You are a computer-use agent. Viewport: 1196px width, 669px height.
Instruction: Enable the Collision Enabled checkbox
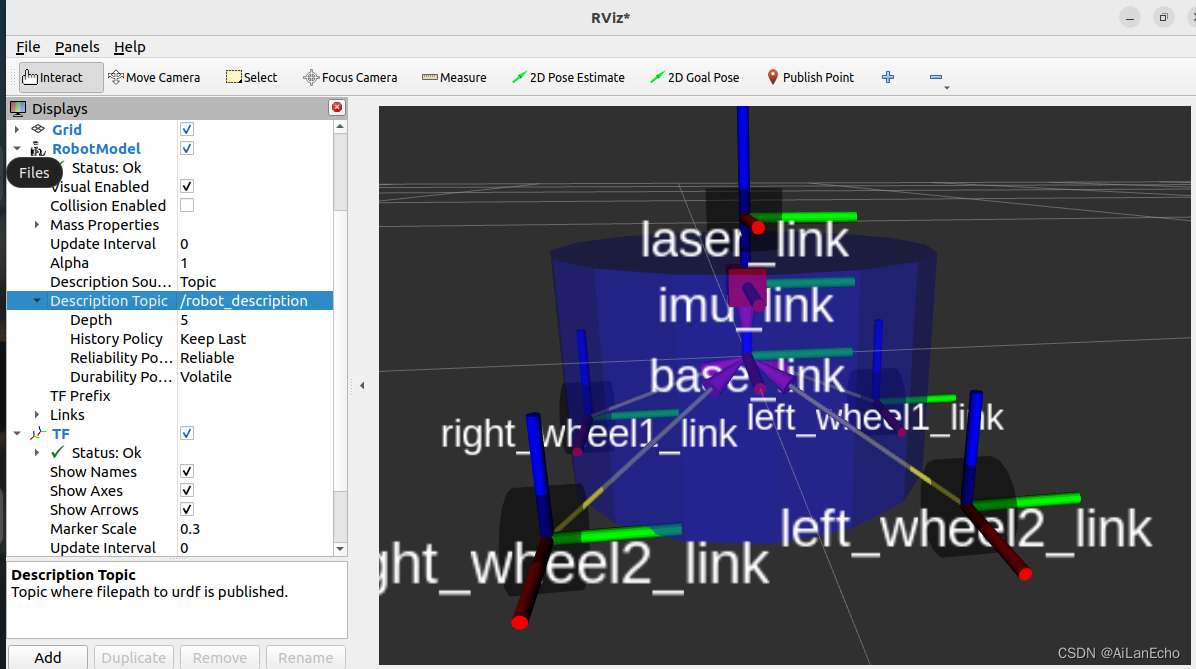187,205
